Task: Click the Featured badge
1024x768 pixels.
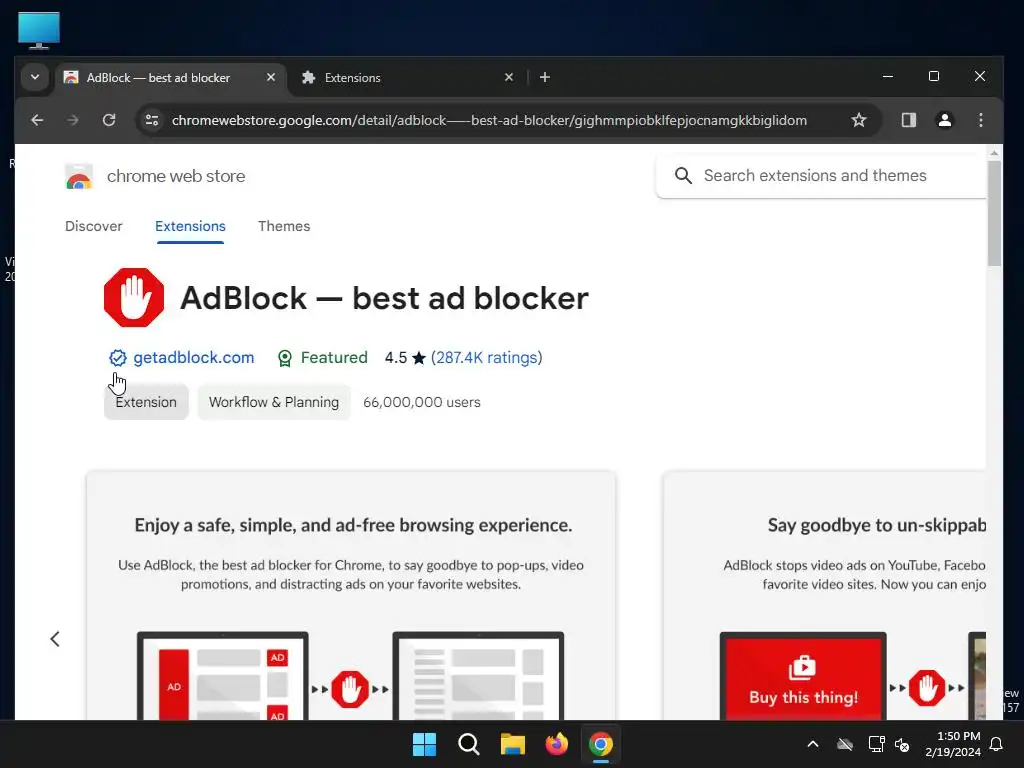Action: tap(323, 358)
